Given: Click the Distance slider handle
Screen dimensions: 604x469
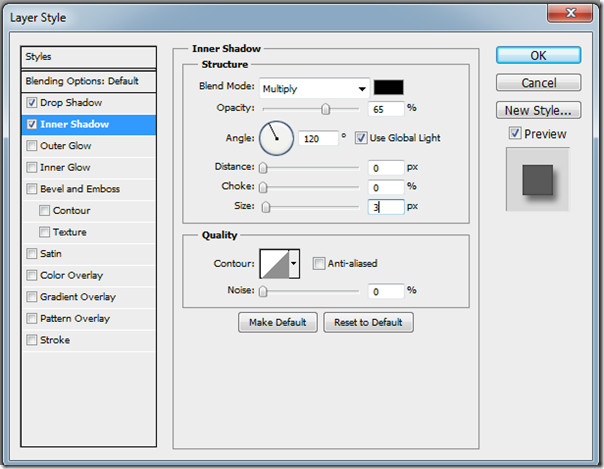Looking at the screenshot, I should tap(263, 168).
